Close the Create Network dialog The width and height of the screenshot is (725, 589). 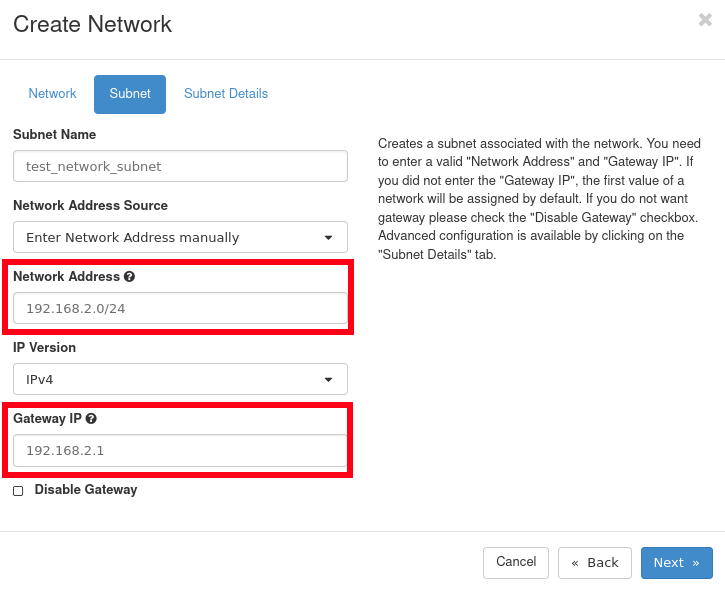(x=705, y=20)
